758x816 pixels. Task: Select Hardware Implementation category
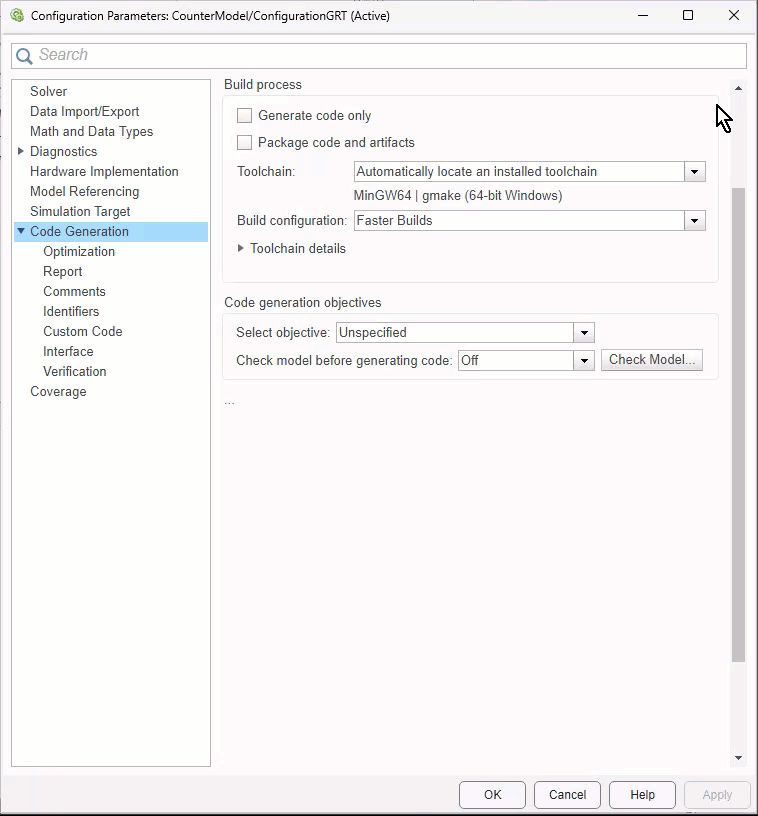104,172
